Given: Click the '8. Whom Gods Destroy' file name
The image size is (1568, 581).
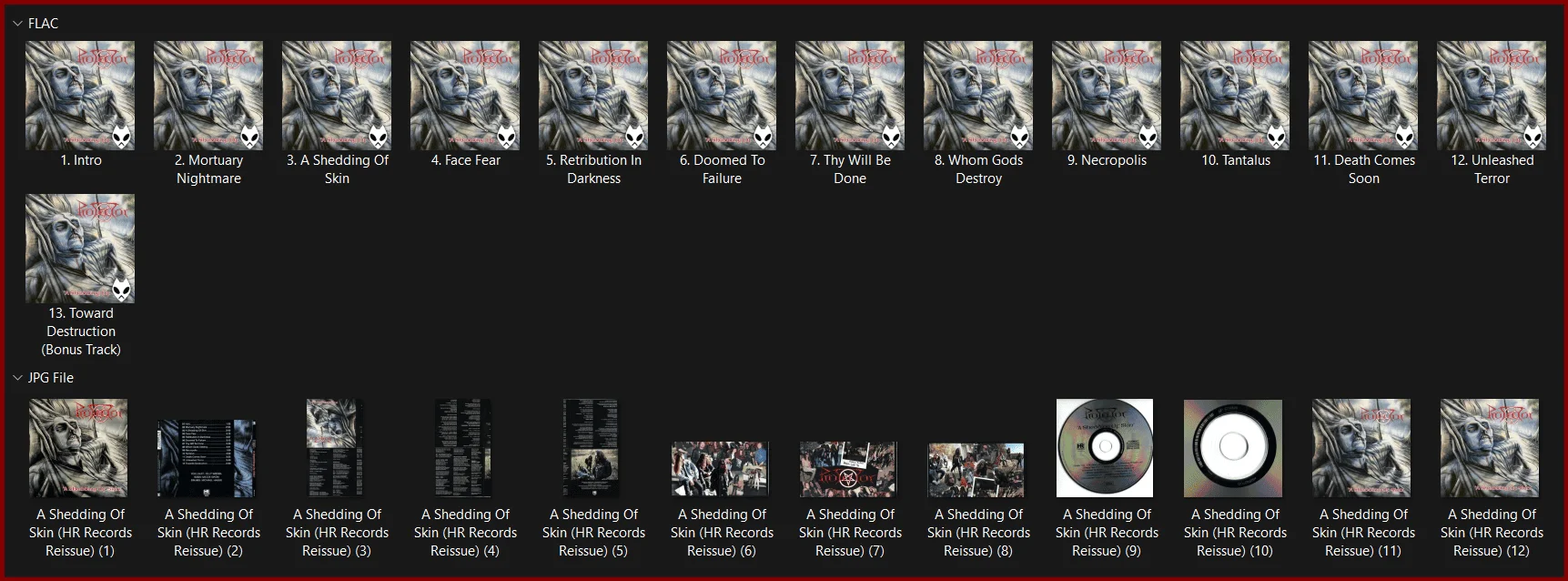Looking at the screenshot, I should coord(979,169).
